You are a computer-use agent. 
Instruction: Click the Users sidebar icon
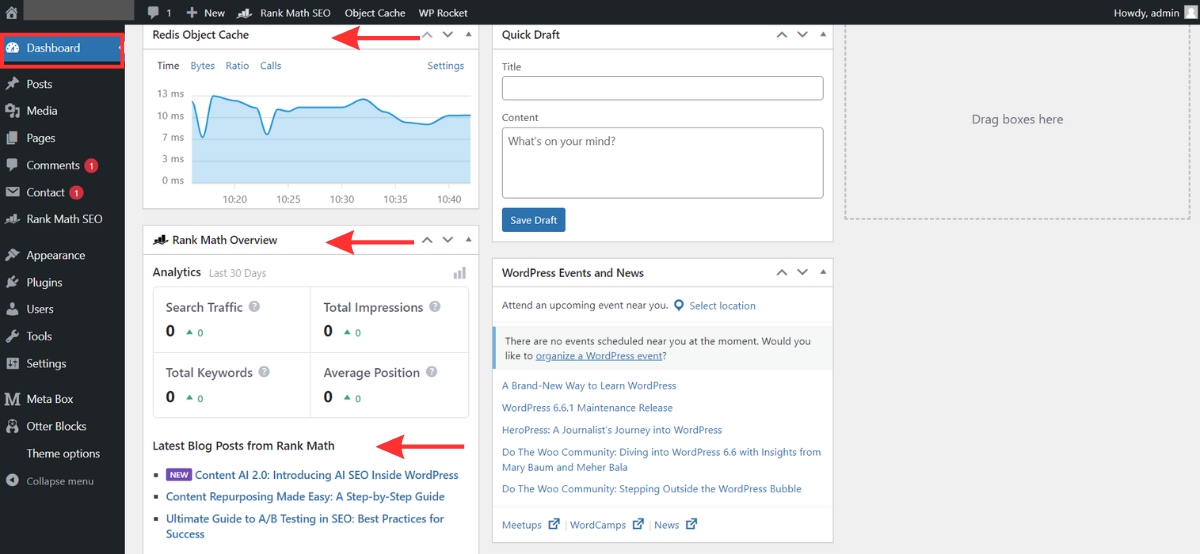[x=12, y=309]
